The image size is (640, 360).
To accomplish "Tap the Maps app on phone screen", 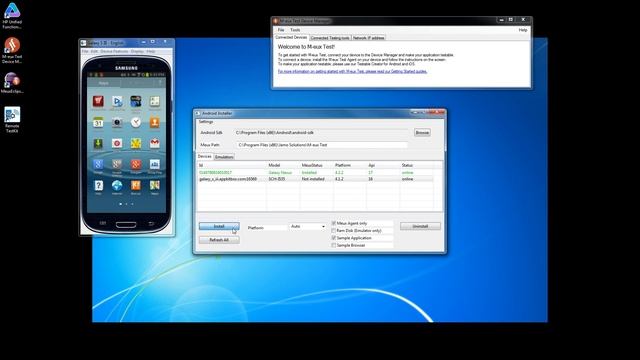I will (155, 185).
